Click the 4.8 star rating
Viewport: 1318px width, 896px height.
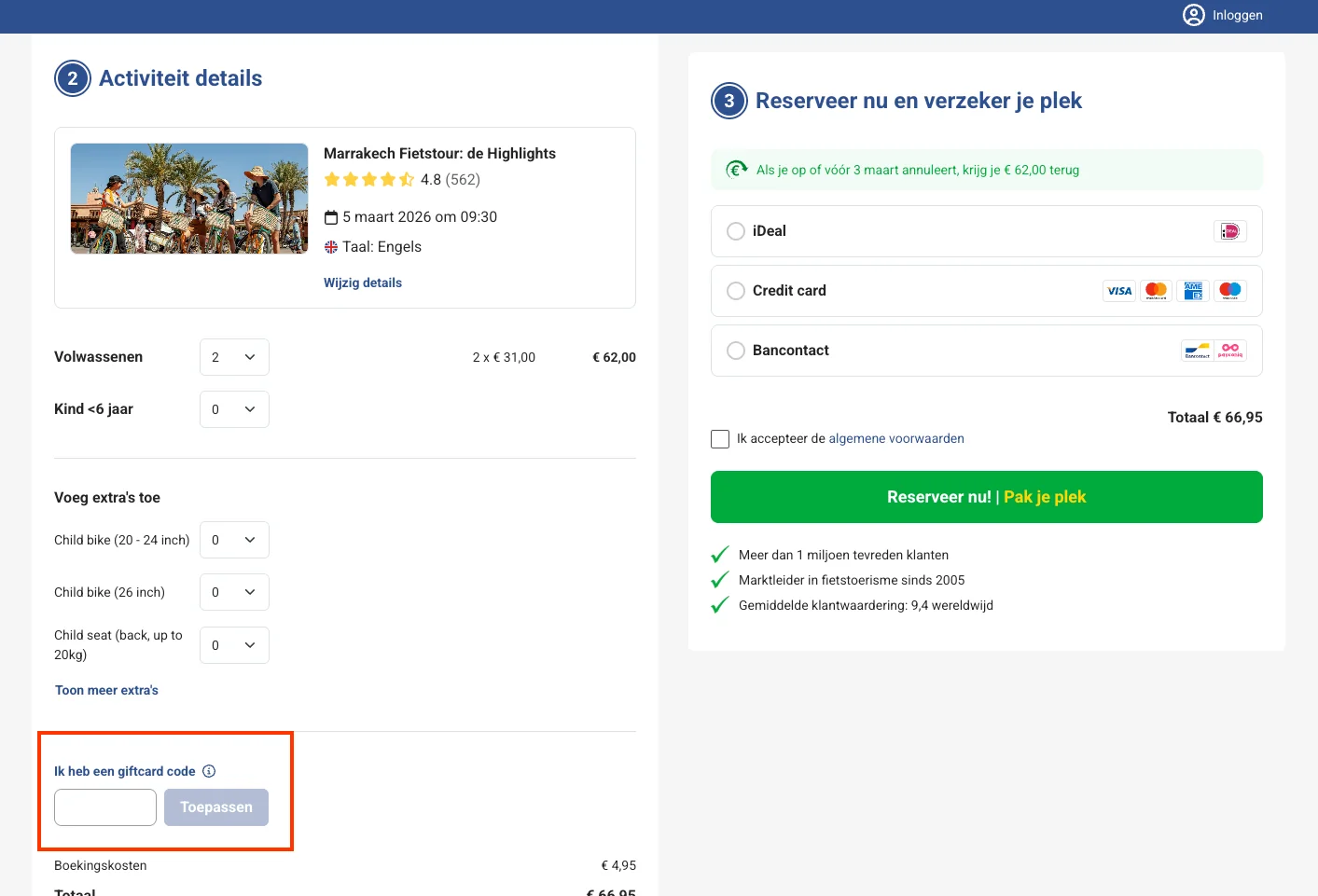431,179
